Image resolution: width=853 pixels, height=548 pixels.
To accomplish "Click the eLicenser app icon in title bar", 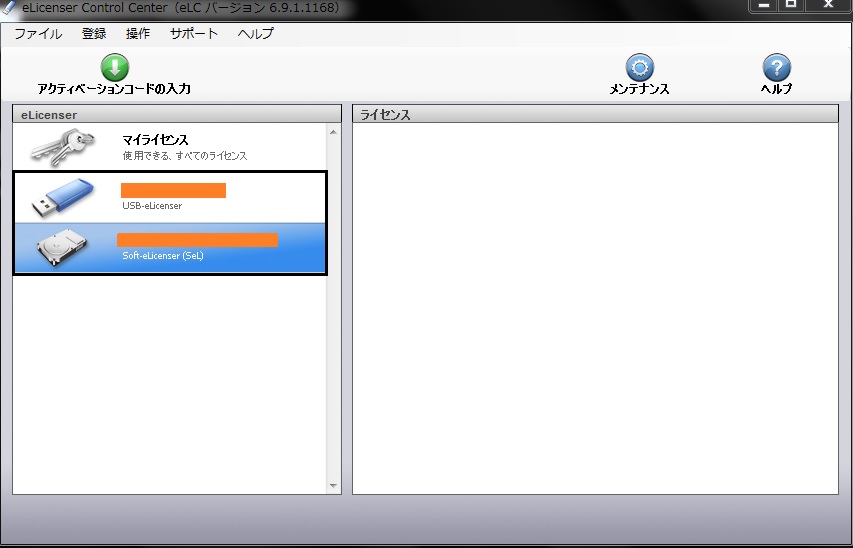I will [x=9, y=8].
